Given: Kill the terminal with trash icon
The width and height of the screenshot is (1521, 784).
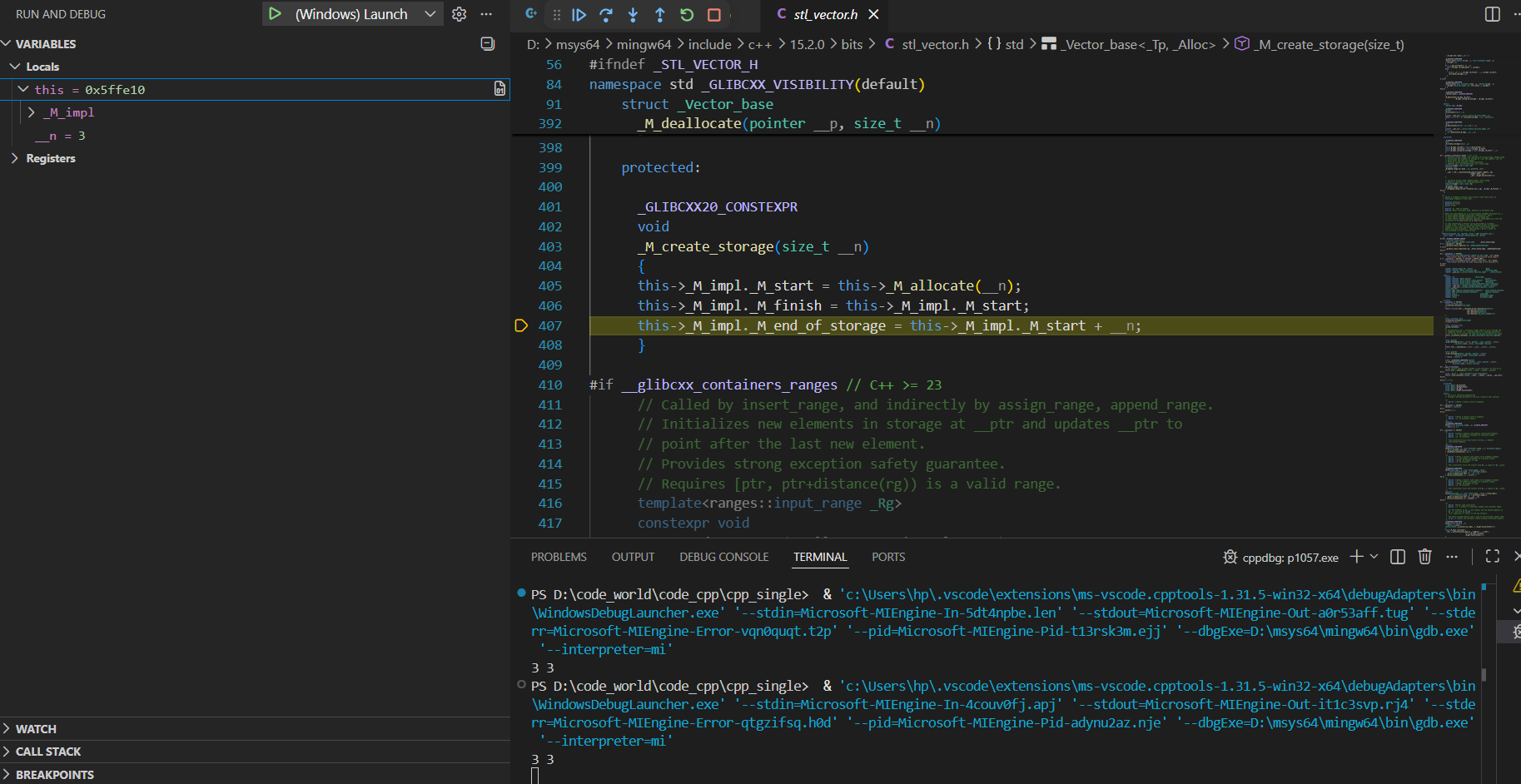Looking at the screenshot, I should (1424, 557).
